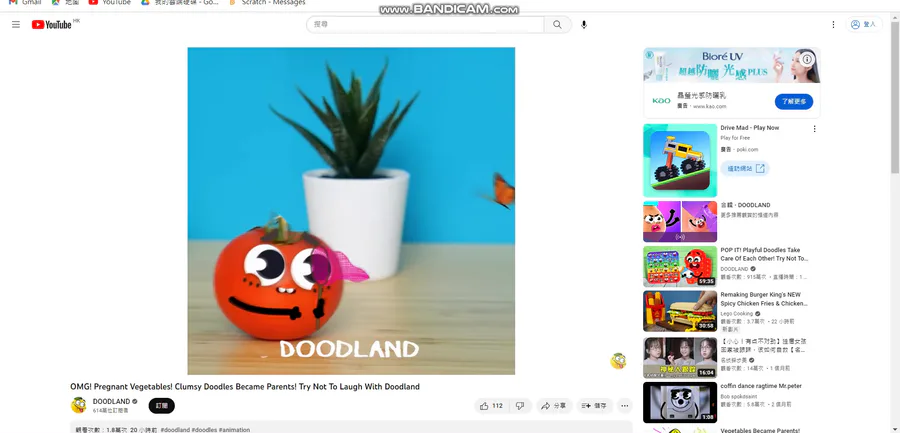Open the www.kao.com ad link

[709, 106]
